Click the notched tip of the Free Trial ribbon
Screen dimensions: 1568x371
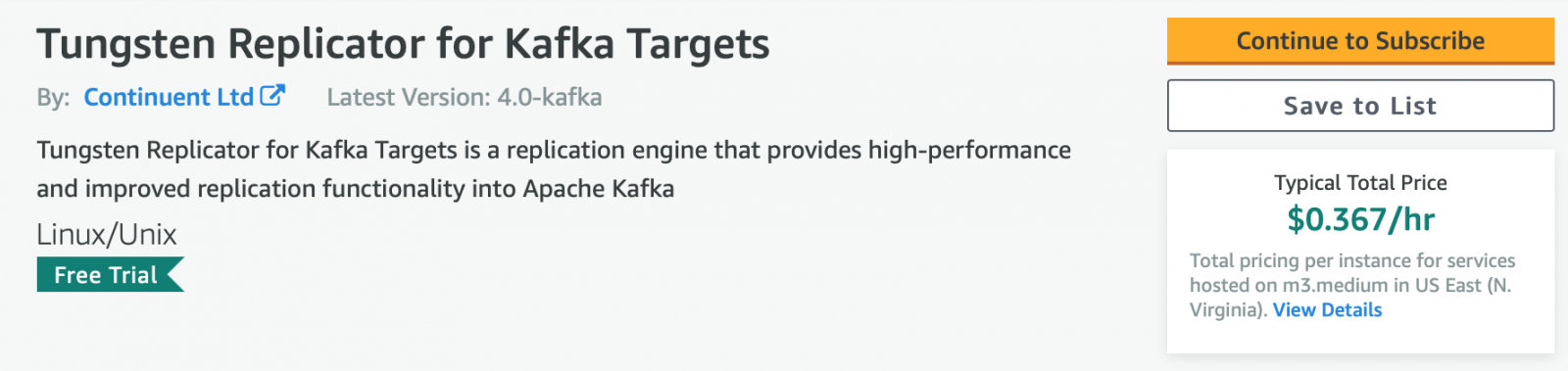[x=175, y=275]
